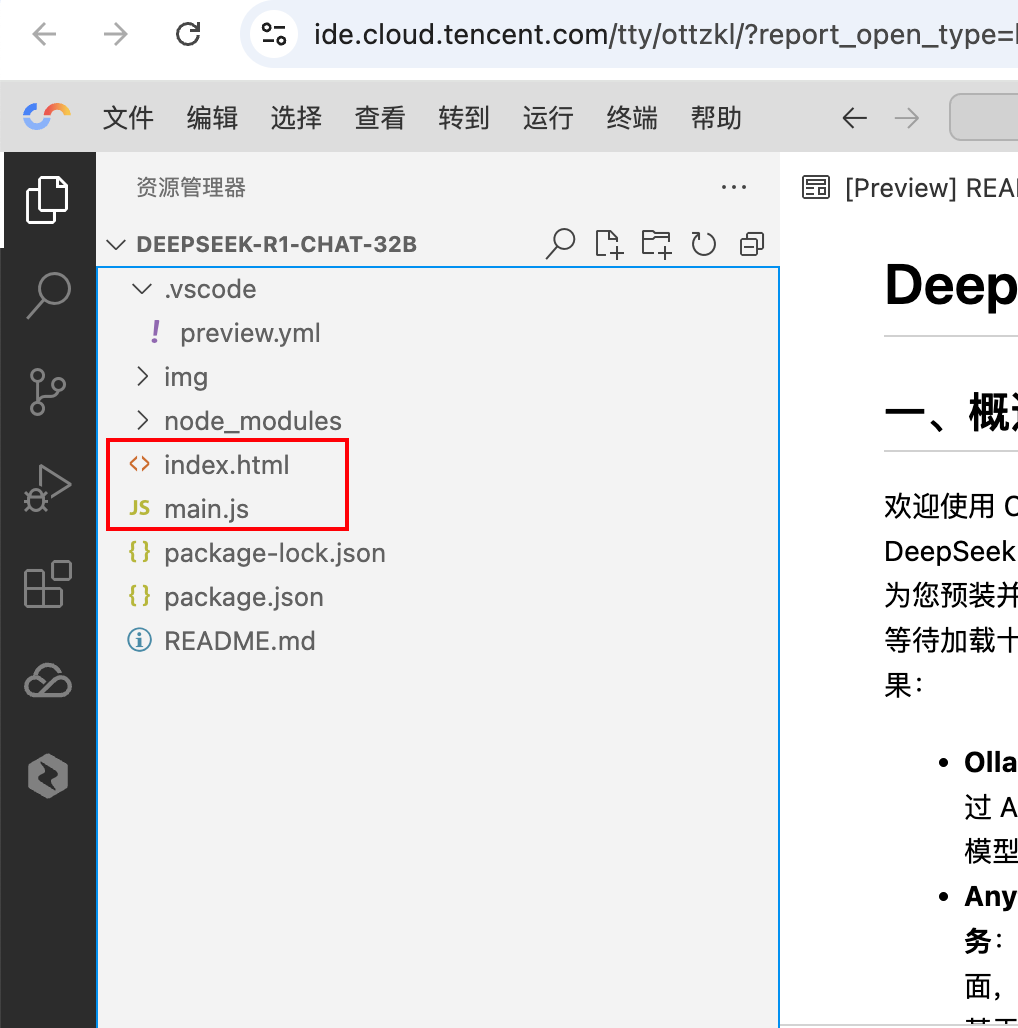Image resolution: width=1018 pixels, height=1028 pixels.
Task: Click the explorer more actions ellipsis
Action: pos(734,187)
